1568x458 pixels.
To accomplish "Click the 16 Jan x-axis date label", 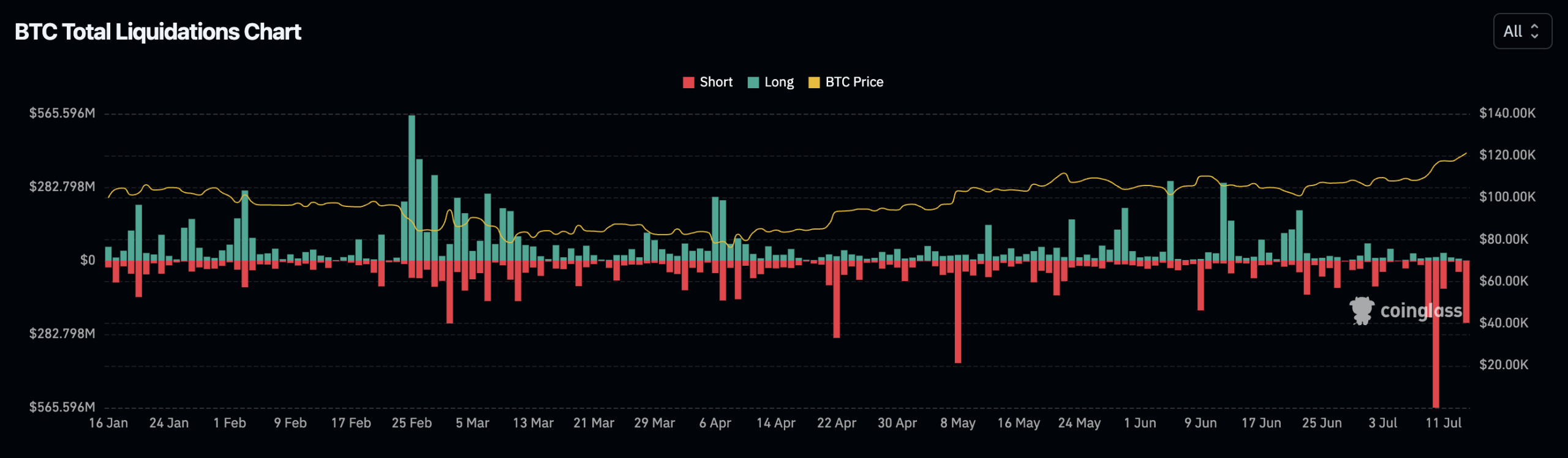I will click(108, 423).
